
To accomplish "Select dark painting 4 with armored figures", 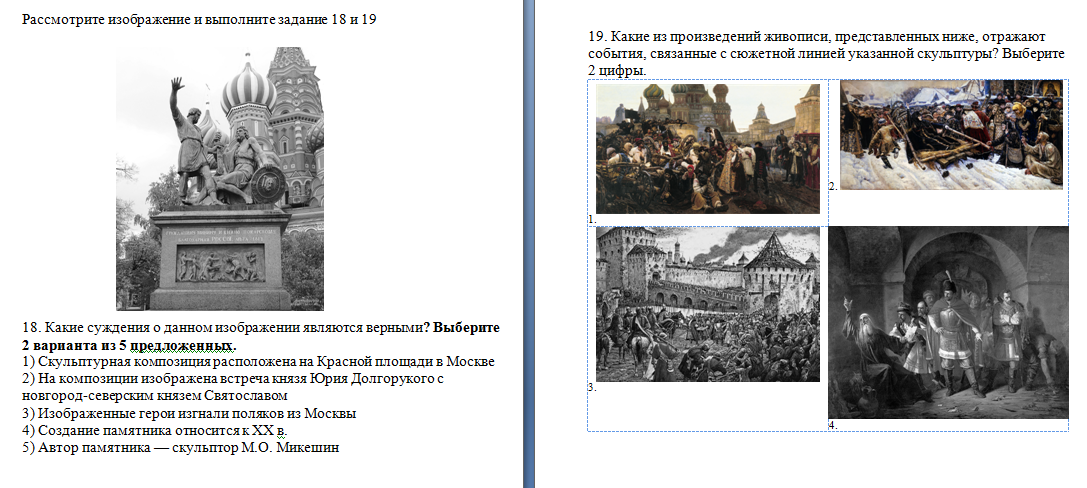I will pyautogui.click(x=948, y=322).
